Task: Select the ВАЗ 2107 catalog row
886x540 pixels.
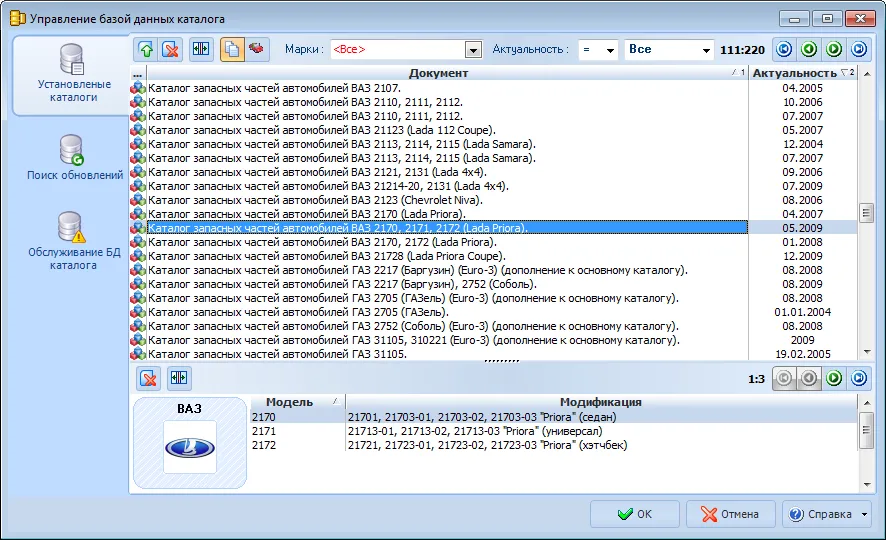Action: (448, 88)
